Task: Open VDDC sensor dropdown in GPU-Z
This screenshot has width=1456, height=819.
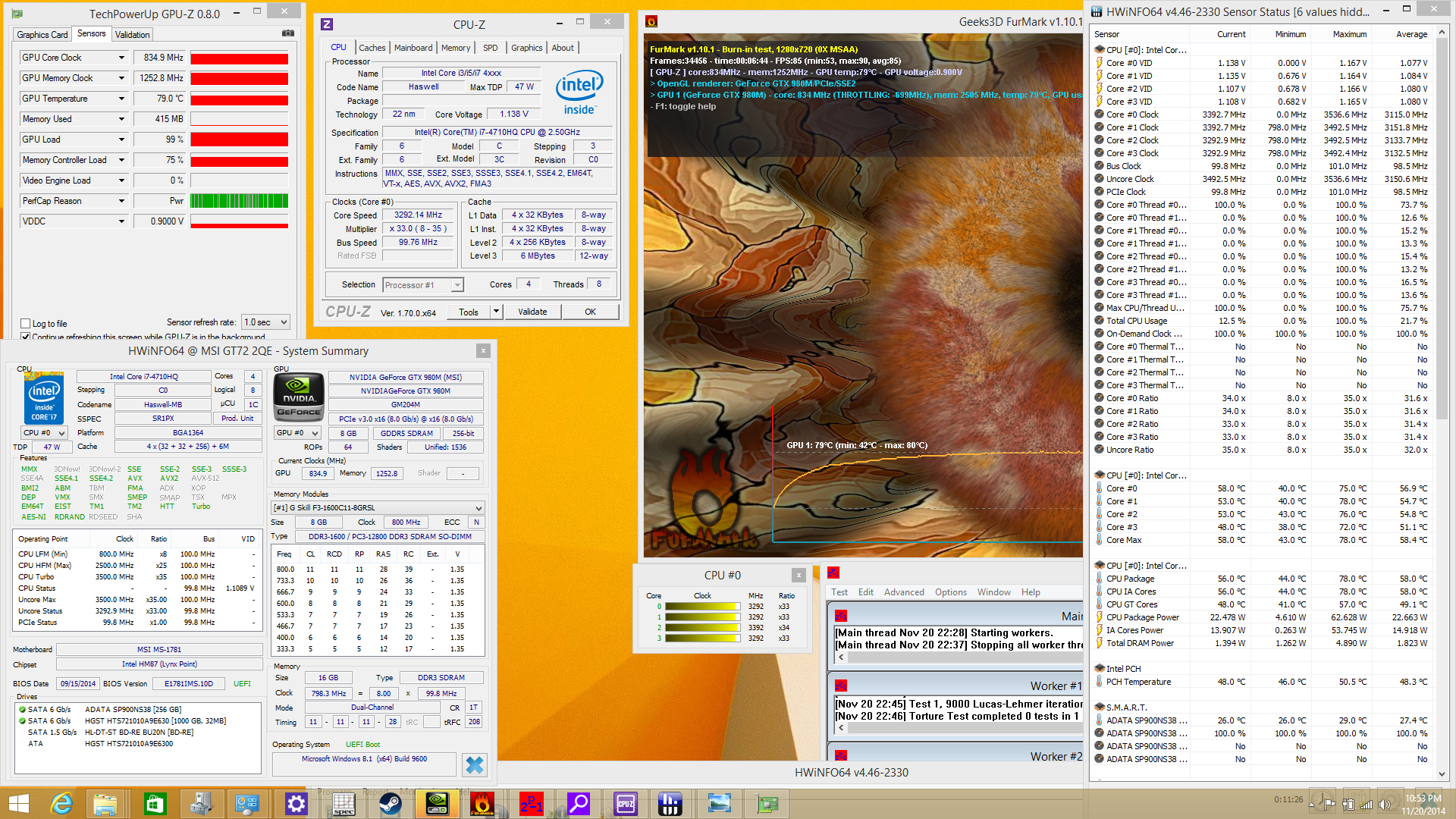Action: tap(121, 221)
